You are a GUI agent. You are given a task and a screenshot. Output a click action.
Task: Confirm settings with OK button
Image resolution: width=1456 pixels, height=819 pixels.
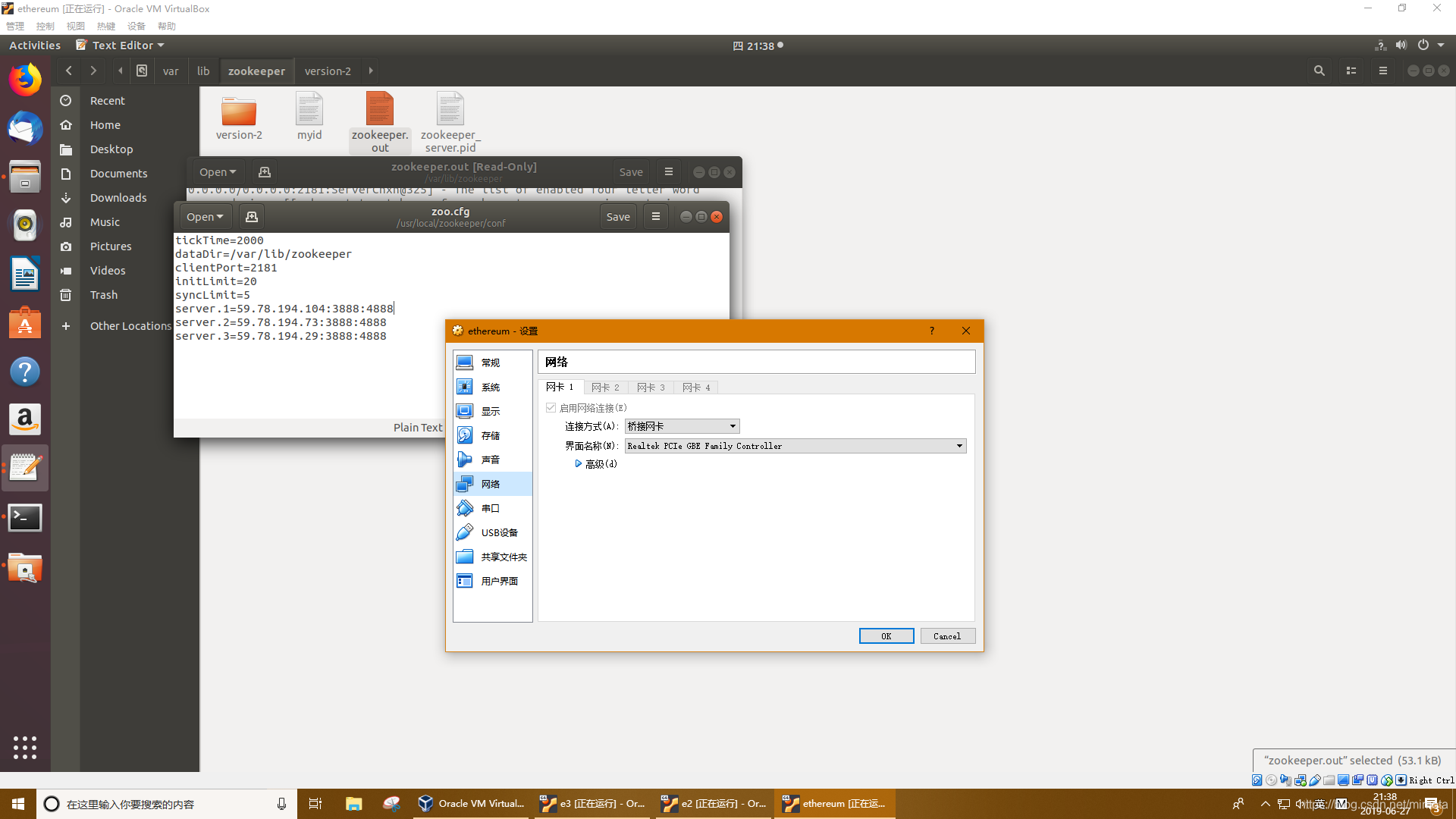click(886, 636)
